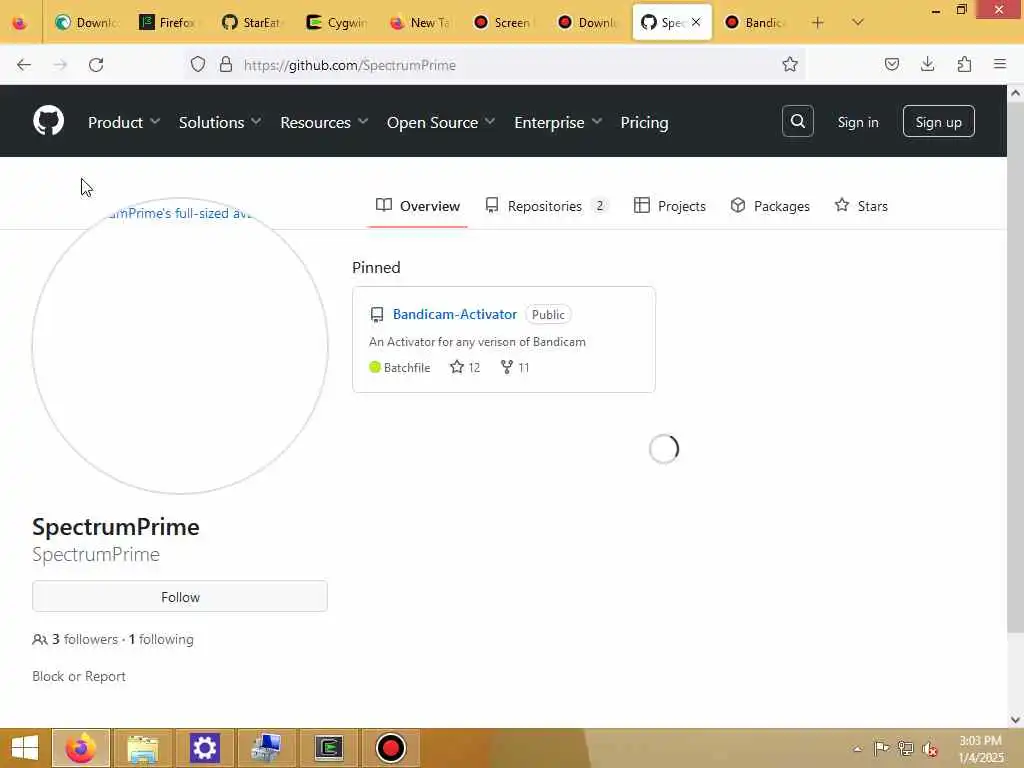Click the GitHub Octocat logo
Screen dimensions: 1024x768
click(48, 121)
